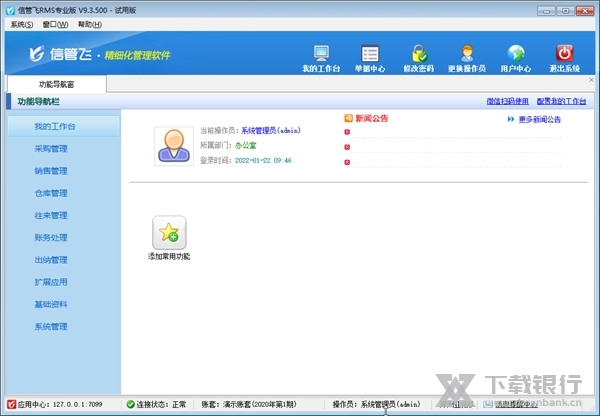Click the 退出系统 power icon
Viewport: 600px width, 416px height.
click(x=564, y=53)
